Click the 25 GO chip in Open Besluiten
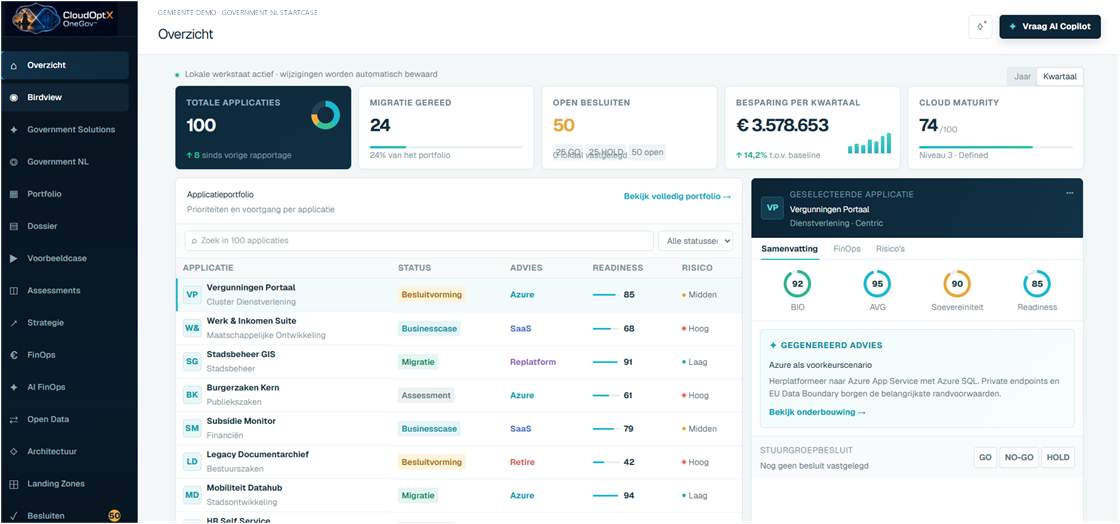1120x524 pixels. pos(568,152)
